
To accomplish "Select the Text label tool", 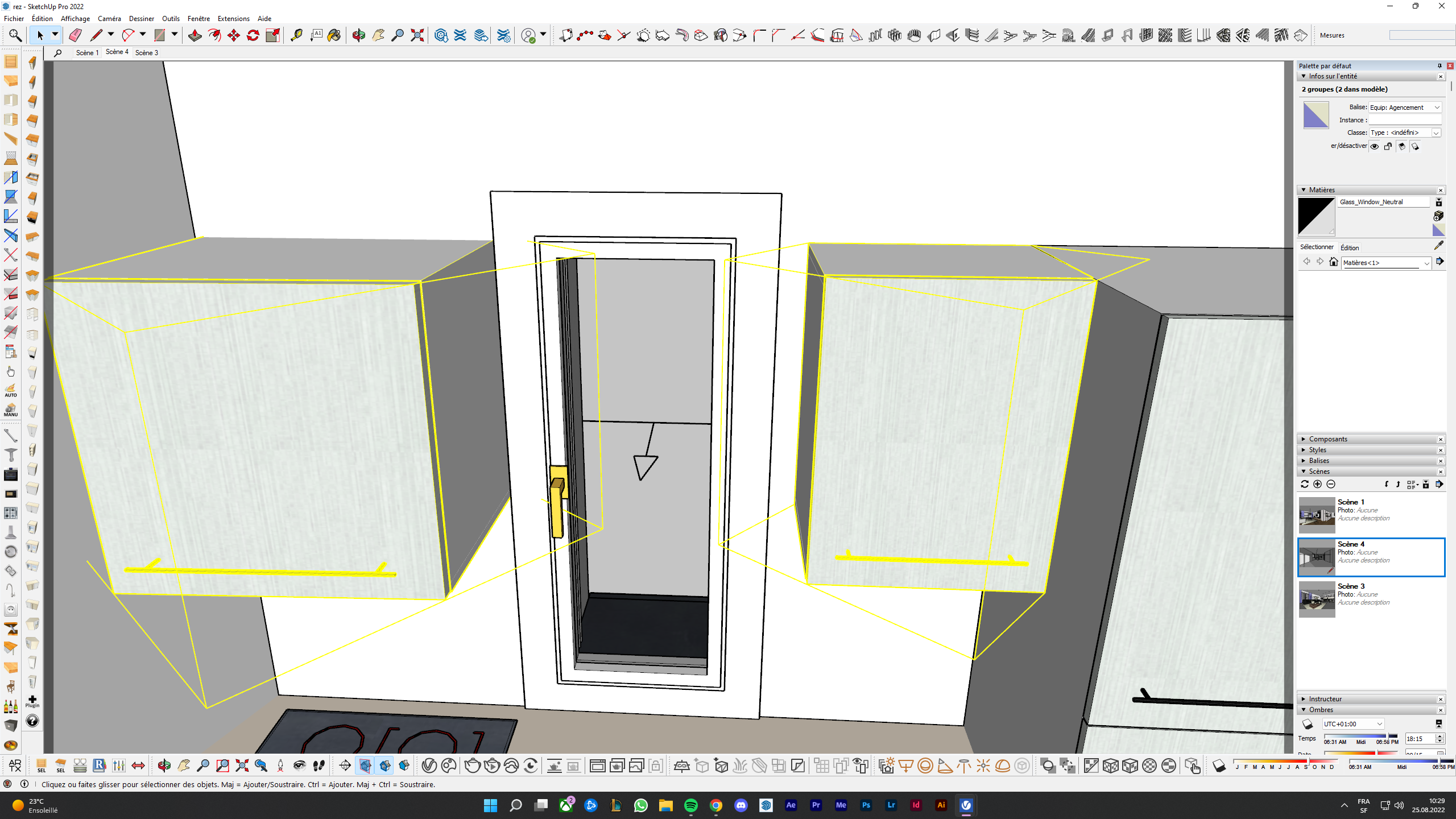I will tap(316, 35).
